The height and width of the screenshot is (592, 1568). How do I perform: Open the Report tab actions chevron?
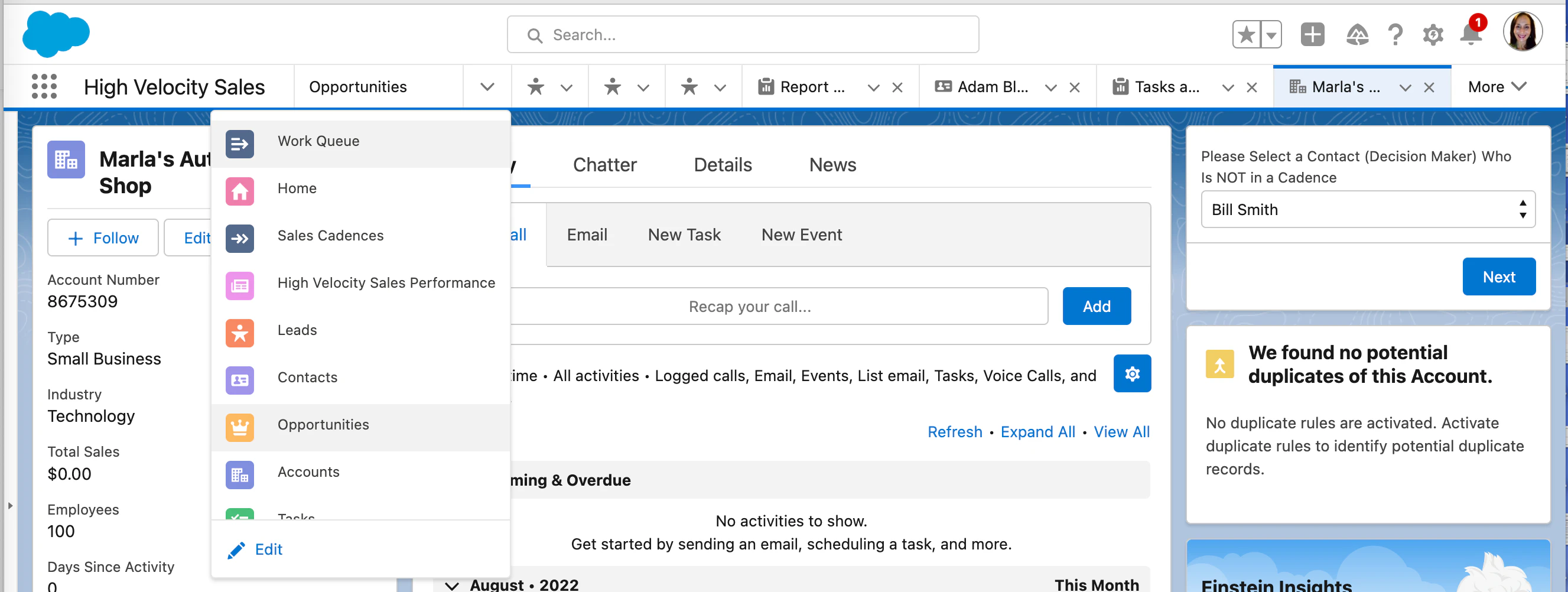[873, 87]
